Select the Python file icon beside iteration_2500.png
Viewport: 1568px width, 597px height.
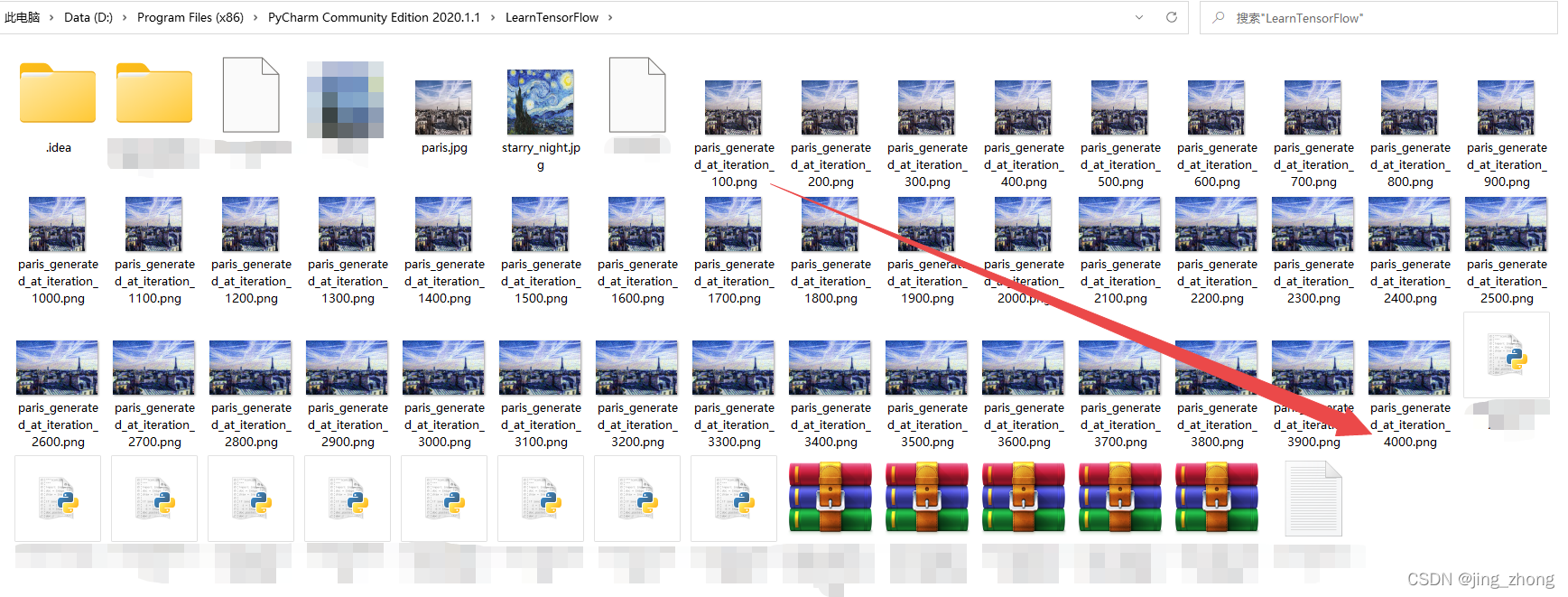click(1507, 355)
